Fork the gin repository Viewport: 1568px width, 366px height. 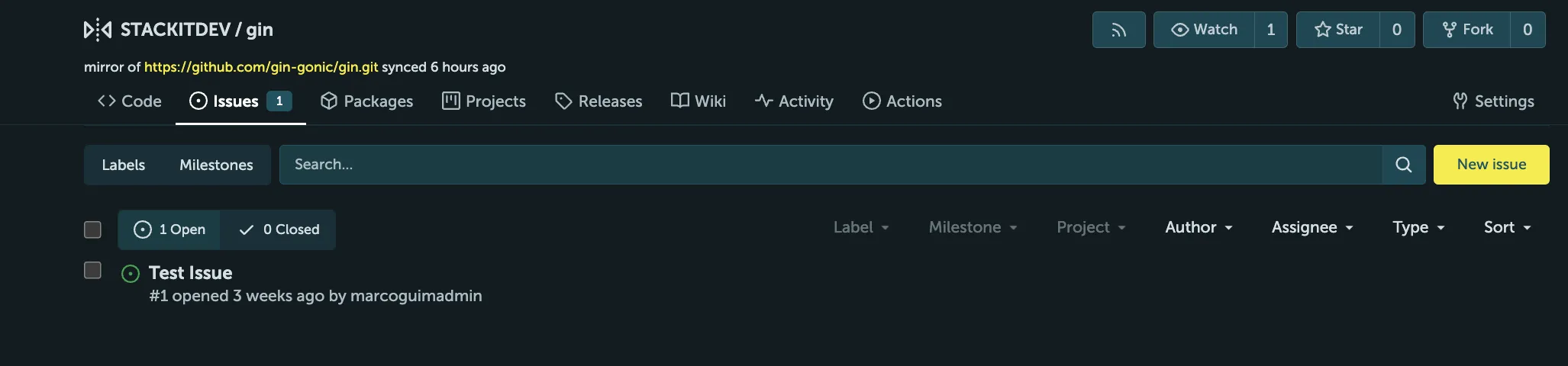[1466, 30]
